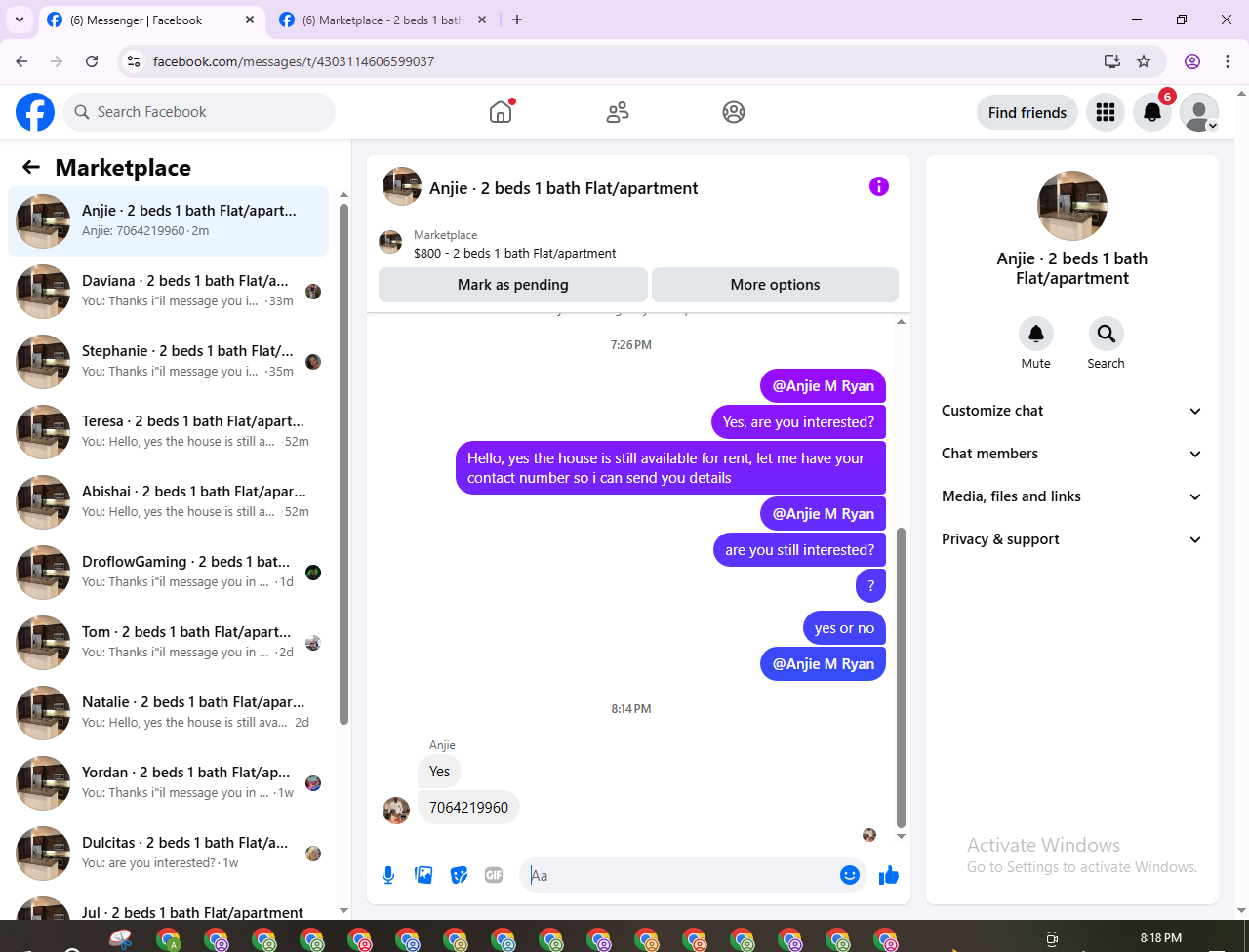The image size is (1249, 952).
Task: Send a voice clip microphone icon
Action: (x=388, y=875)
